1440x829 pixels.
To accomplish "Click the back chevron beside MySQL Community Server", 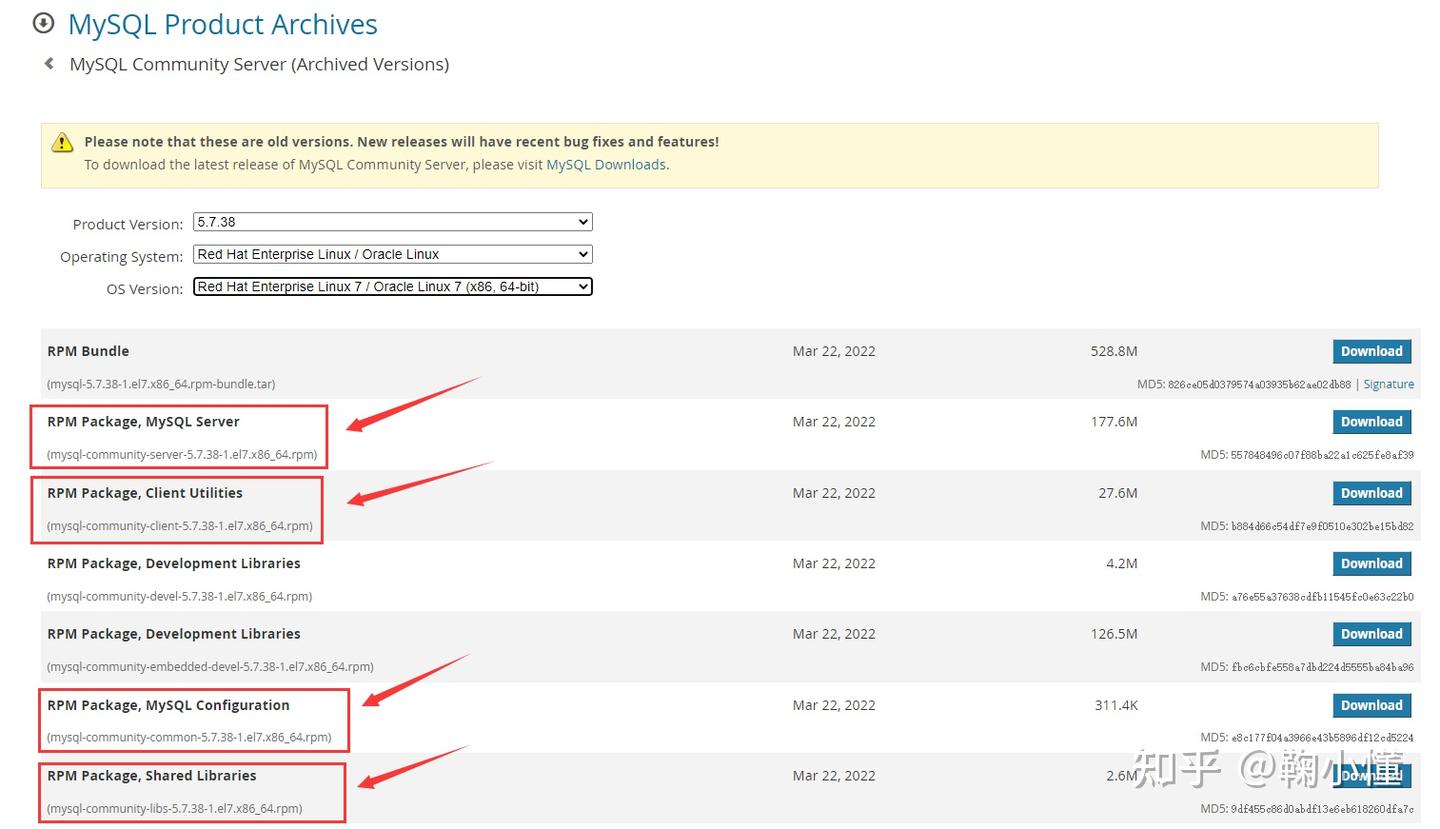I will (48, 64).
